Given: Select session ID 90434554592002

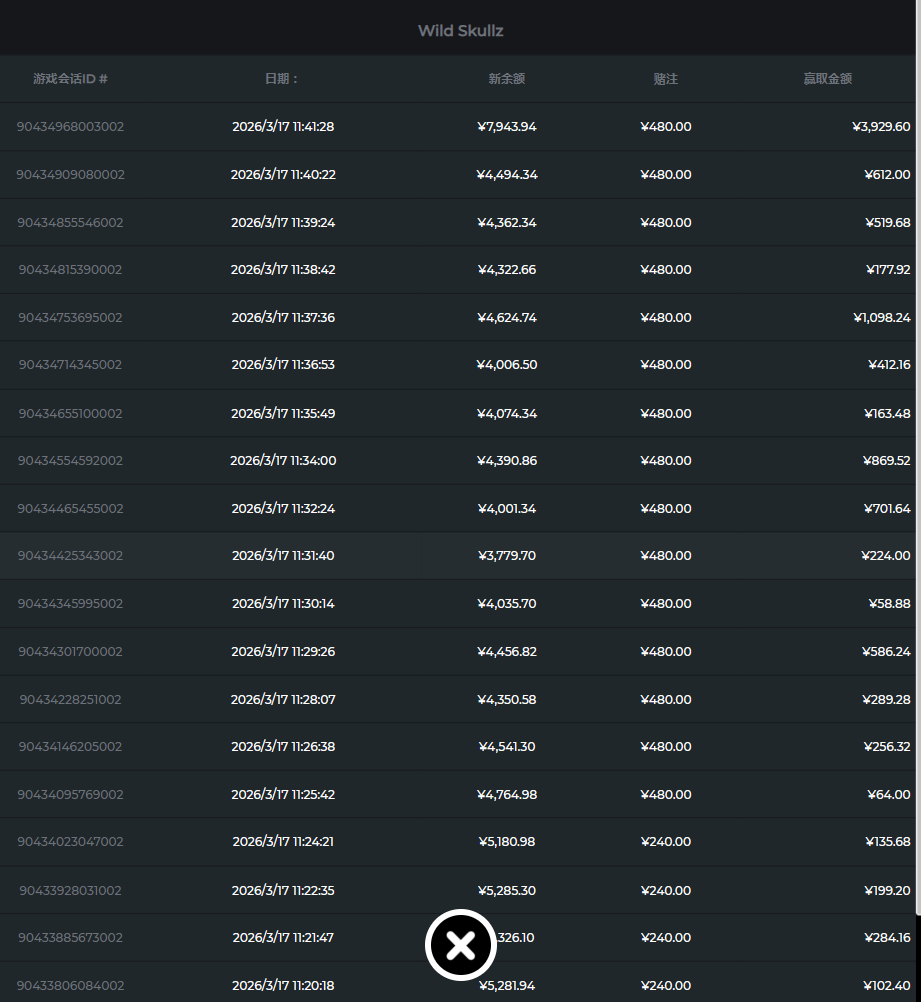Looking at the screenshot, I should point(70,461).
